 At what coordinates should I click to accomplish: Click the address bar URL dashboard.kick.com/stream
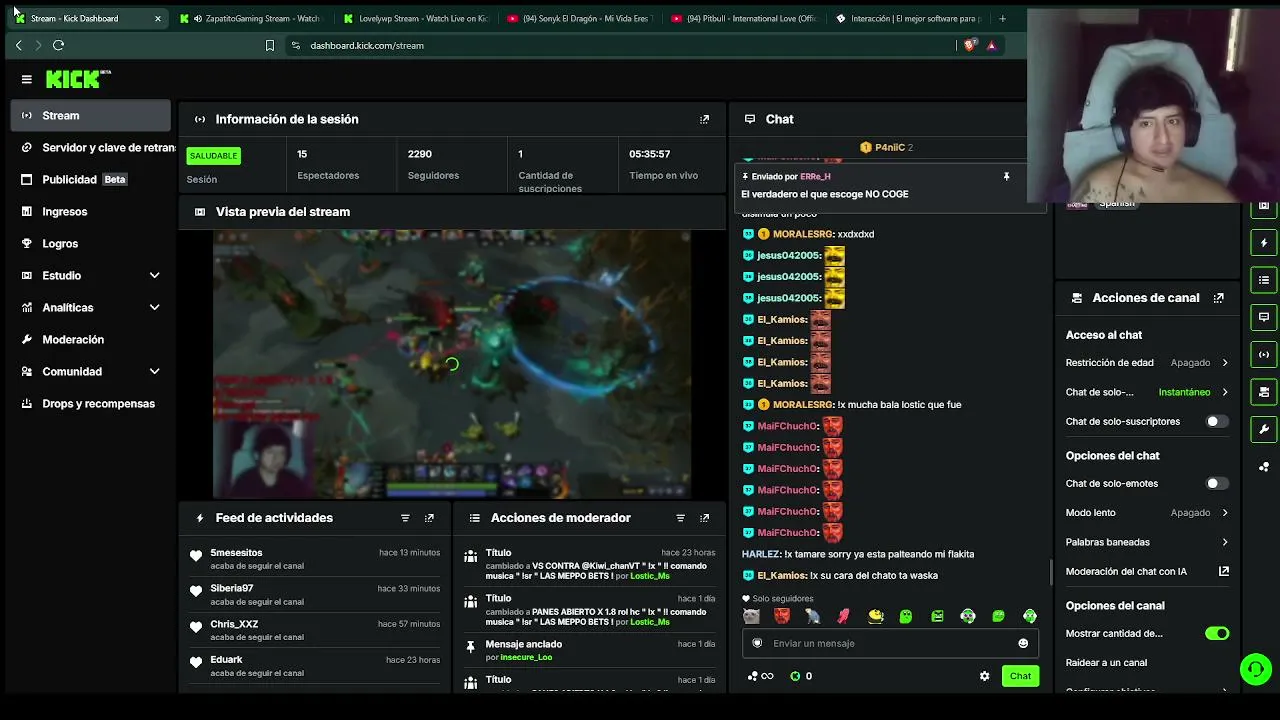pos(367,45)
